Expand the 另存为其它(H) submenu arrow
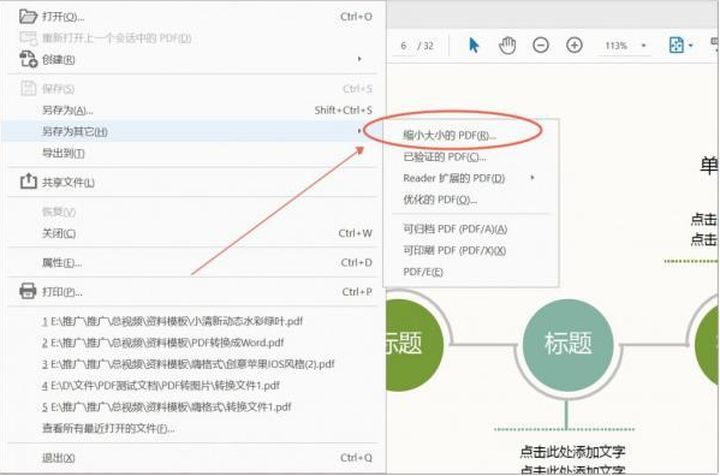The image size is (720, 476). click(x=359, y=131)
